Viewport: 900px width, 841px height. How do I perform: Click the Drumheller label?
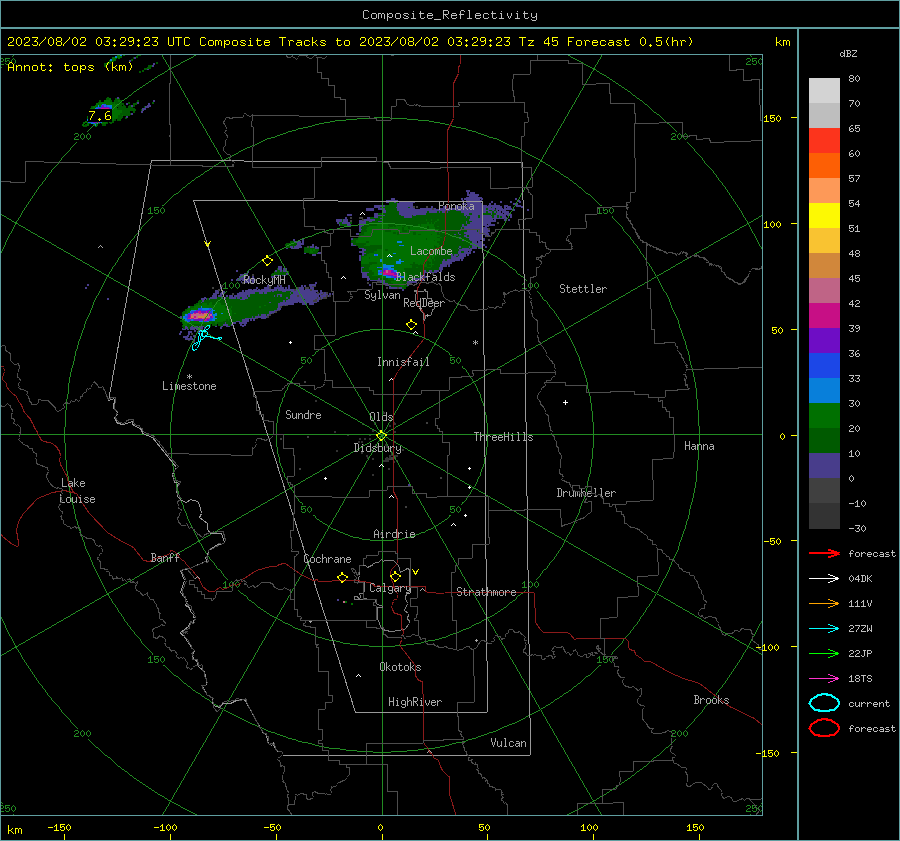[586, 493]
